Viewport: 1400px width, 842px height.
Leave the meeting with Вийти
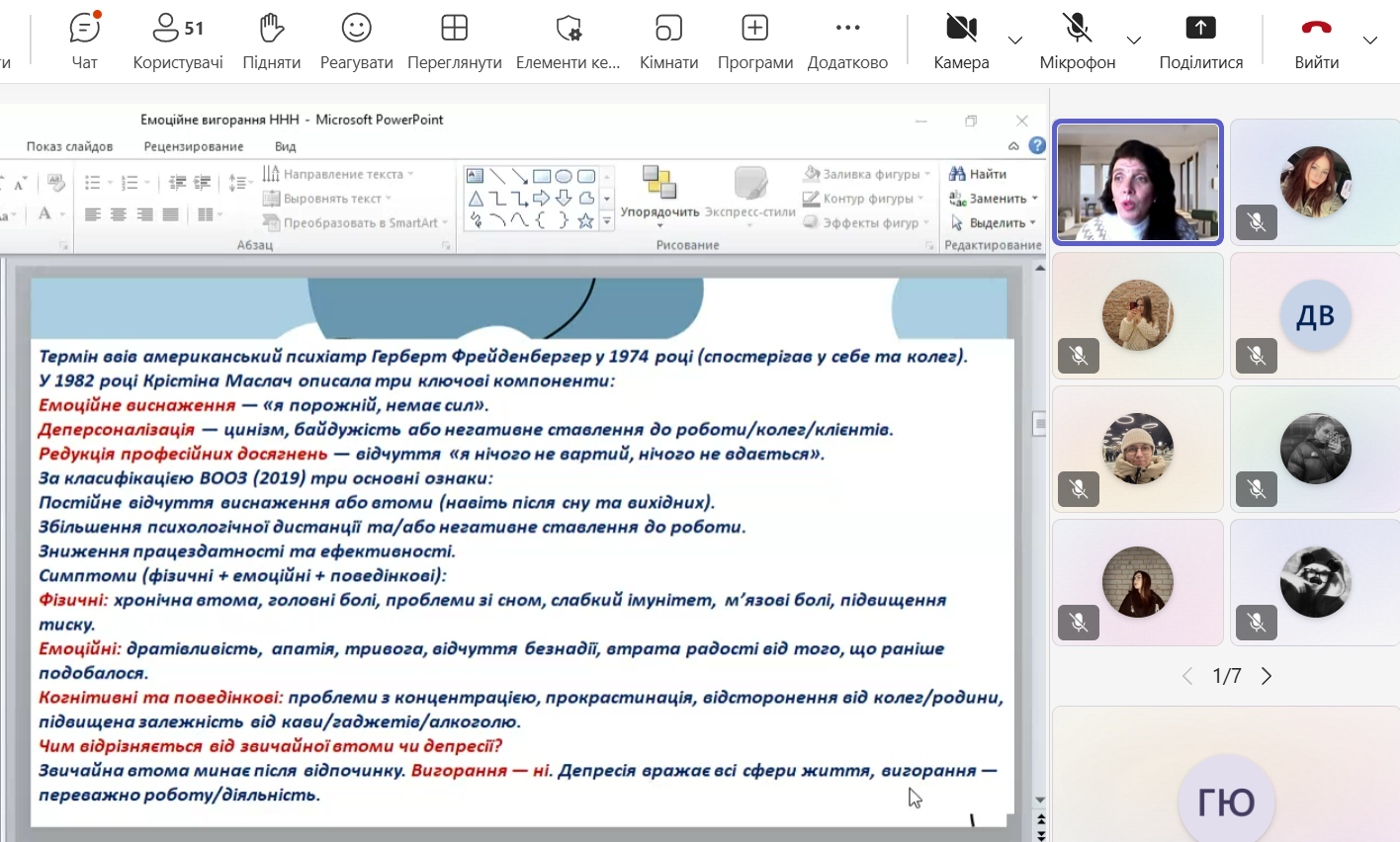tap(1316, 41)
